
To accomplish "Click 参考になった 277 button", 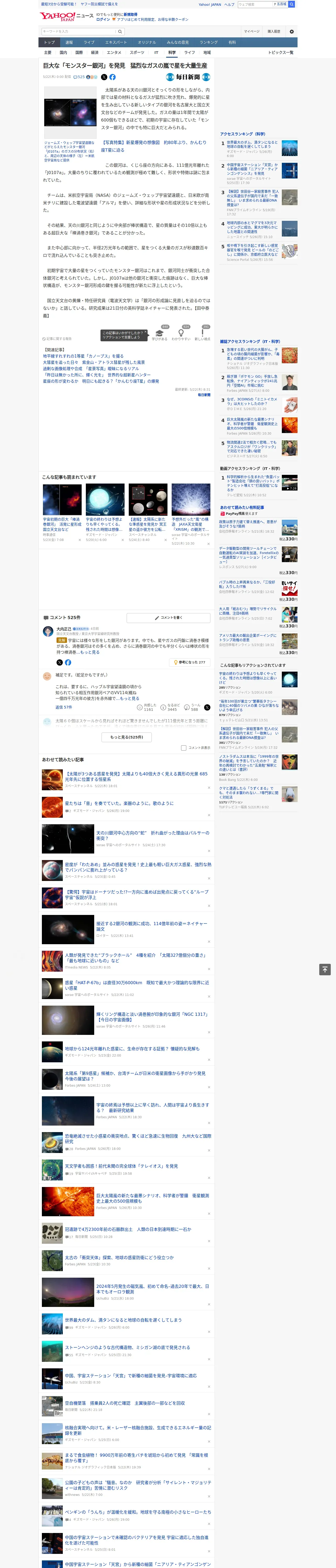I will tap(190, 662).
